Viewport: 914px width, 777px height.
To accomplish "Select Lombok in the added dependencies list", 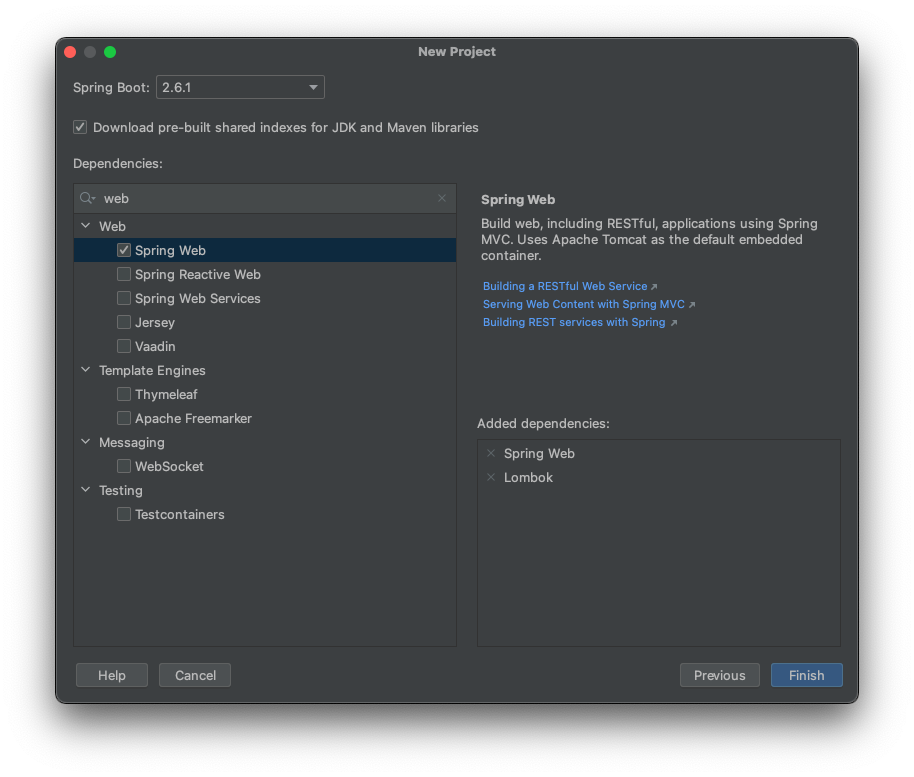I will click(528, 477).
